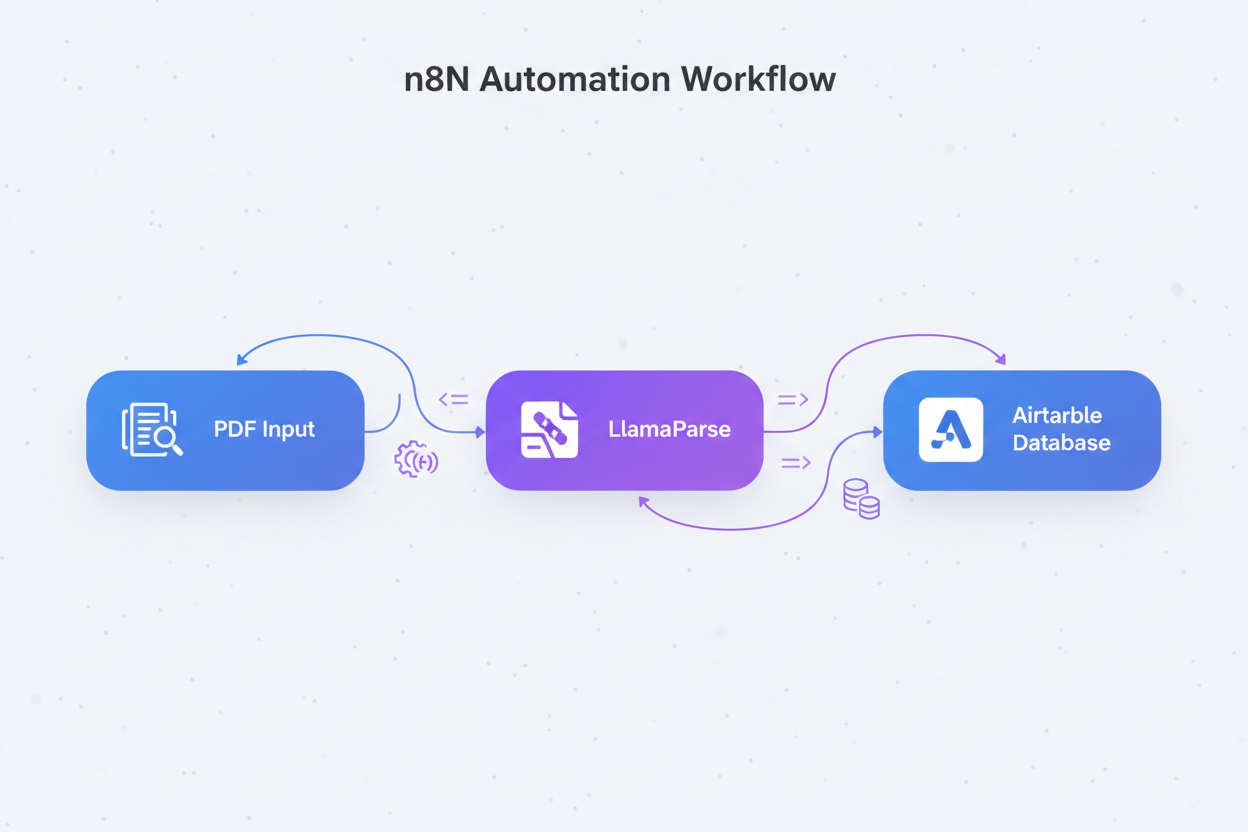Viewport: 1248px width, 832px height.
Task: Click the lower right-pointing arrow after LlamaParse
Action: point(796,463)
